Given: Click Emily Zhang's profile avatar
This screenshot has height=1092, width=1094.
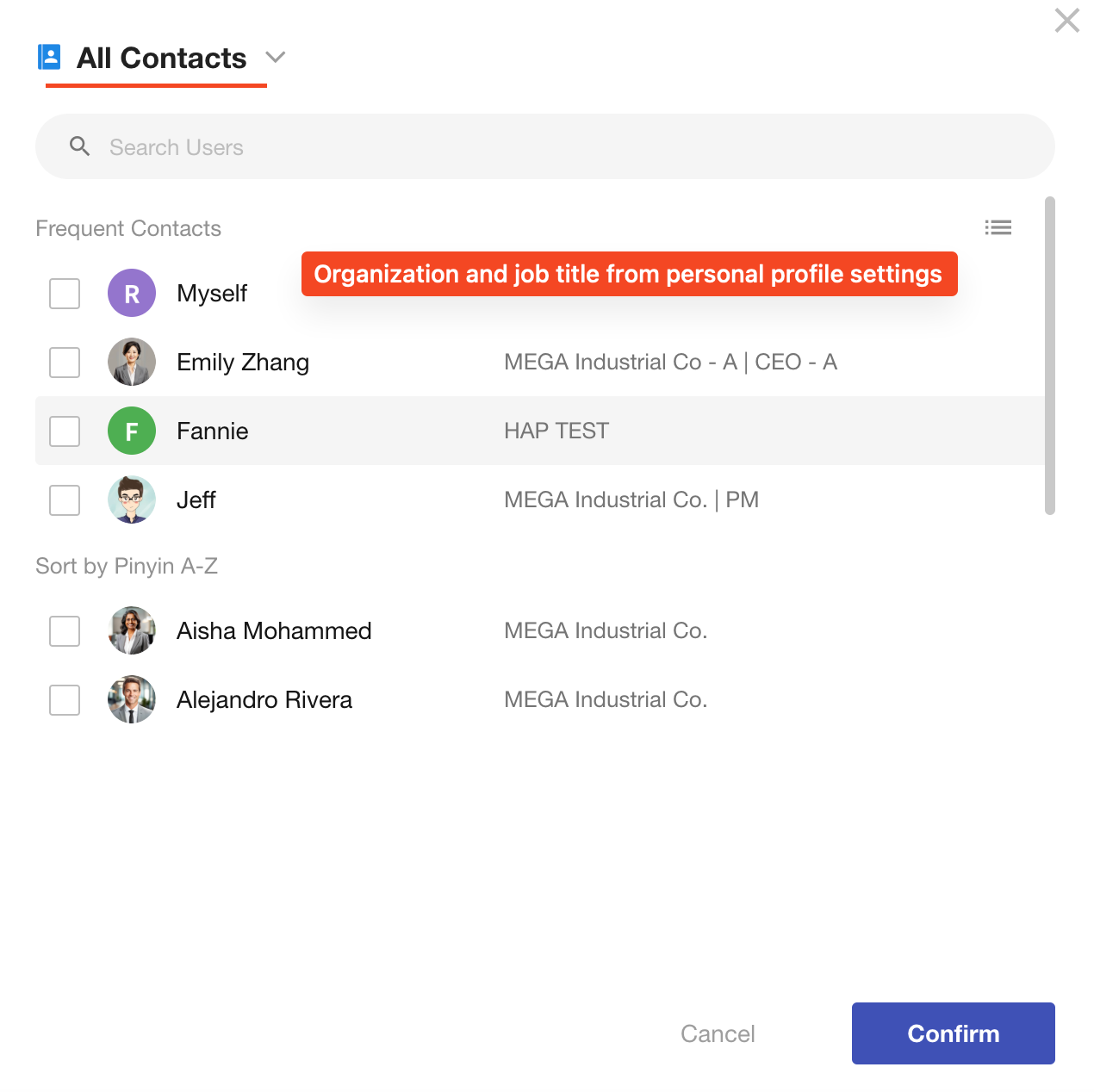Looking at the screenshot, I should (x=132, y=363).
